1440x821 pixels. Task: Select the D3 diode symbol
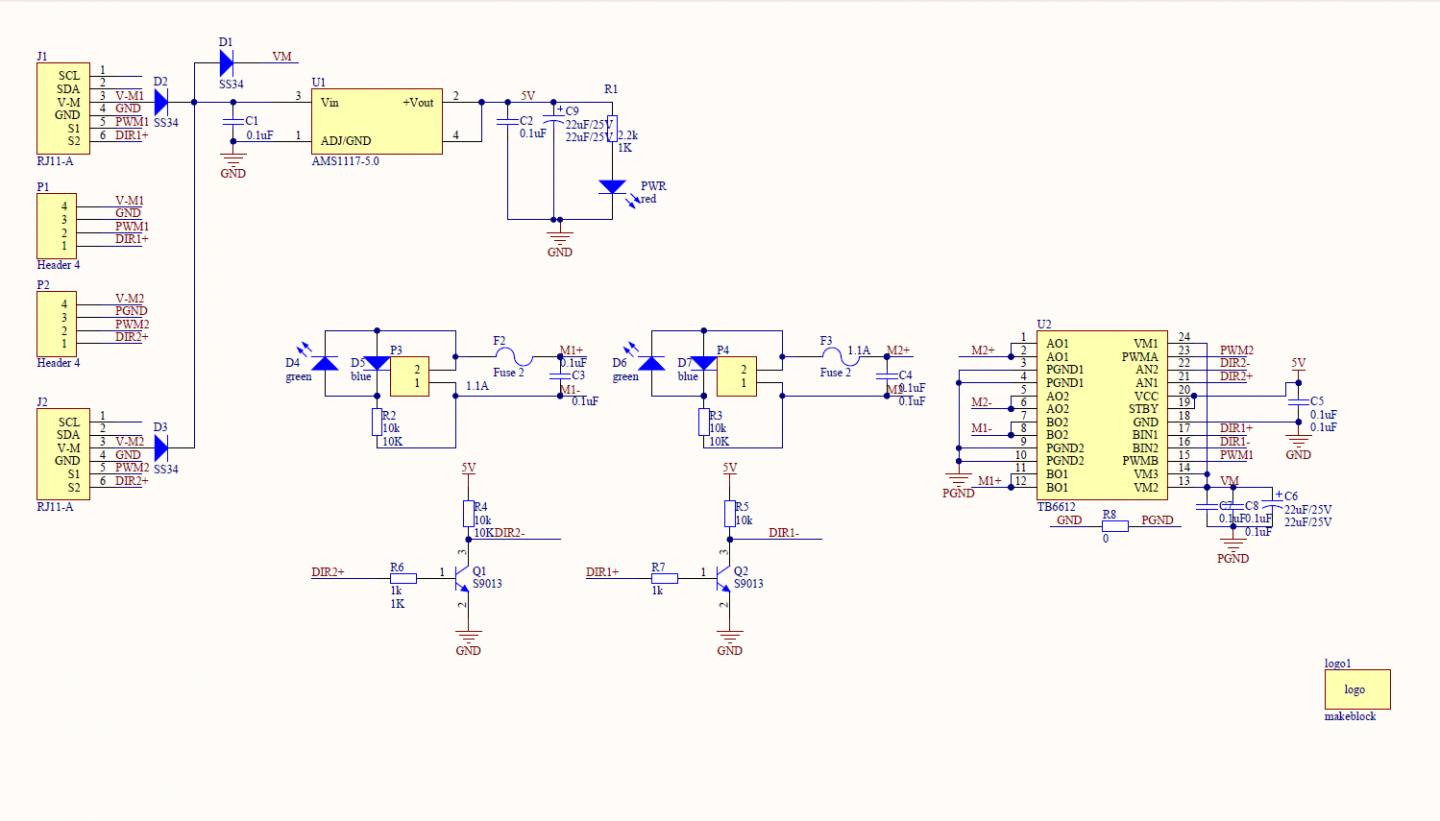[x=160, y=447]
